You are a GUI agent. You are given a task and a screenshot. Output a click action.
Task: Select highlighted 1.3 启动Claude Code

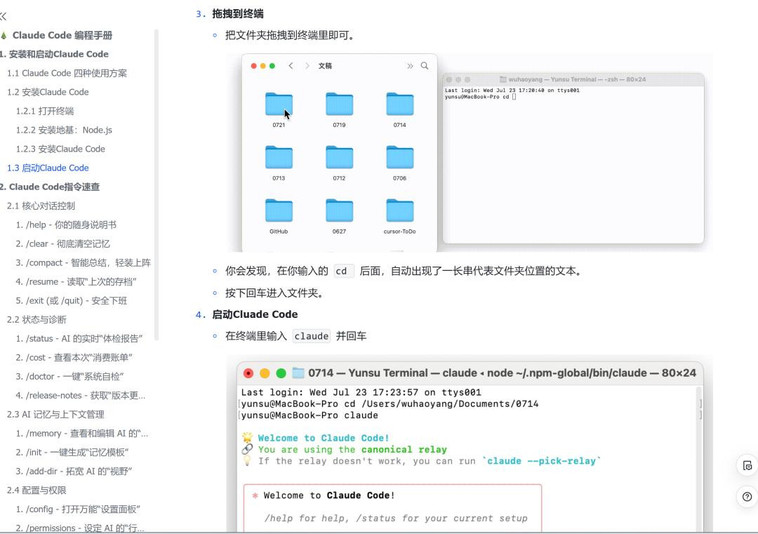48,168
